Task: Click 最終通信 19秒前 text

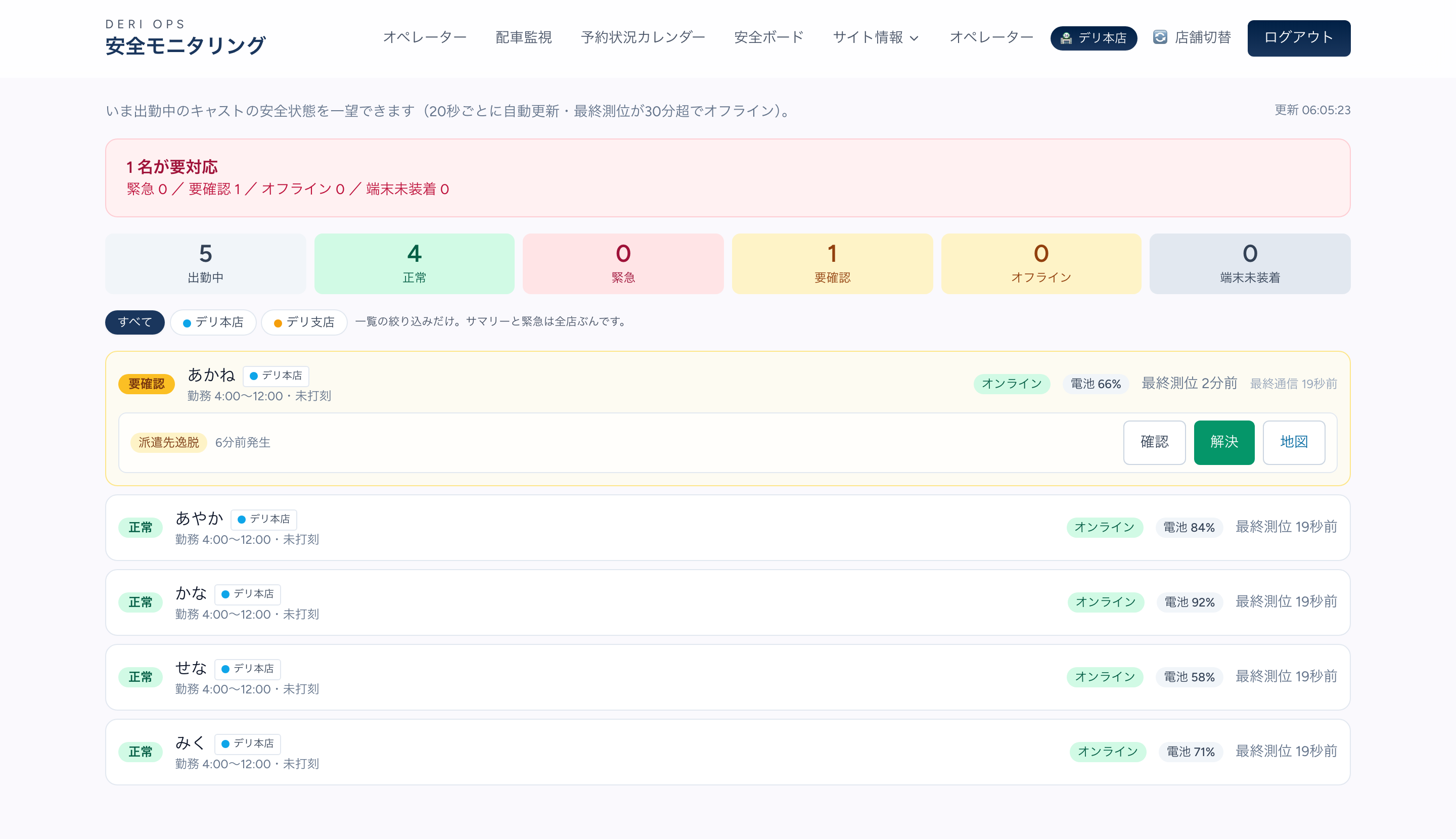Action: click(x=1293, y=384)
